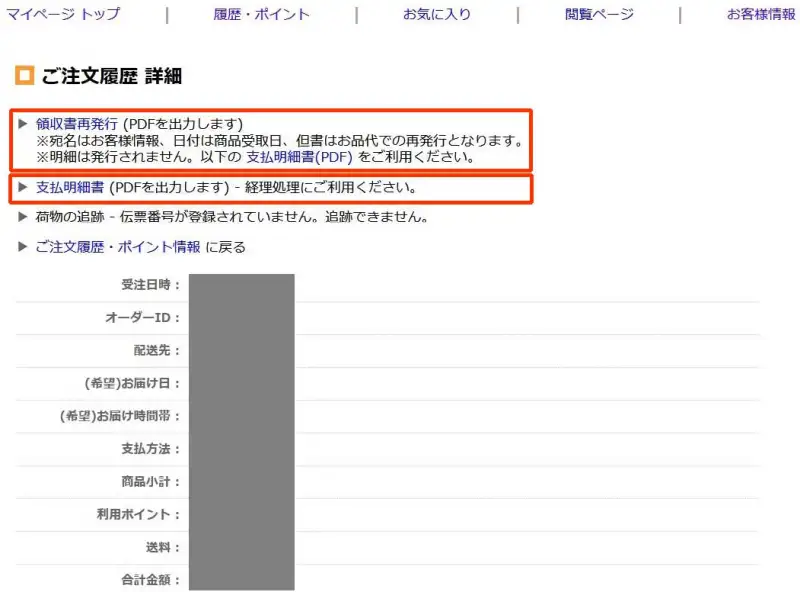800x592 pixels.
Task: Open 閲覧ページ navigation link
Action: coord(599,14)
